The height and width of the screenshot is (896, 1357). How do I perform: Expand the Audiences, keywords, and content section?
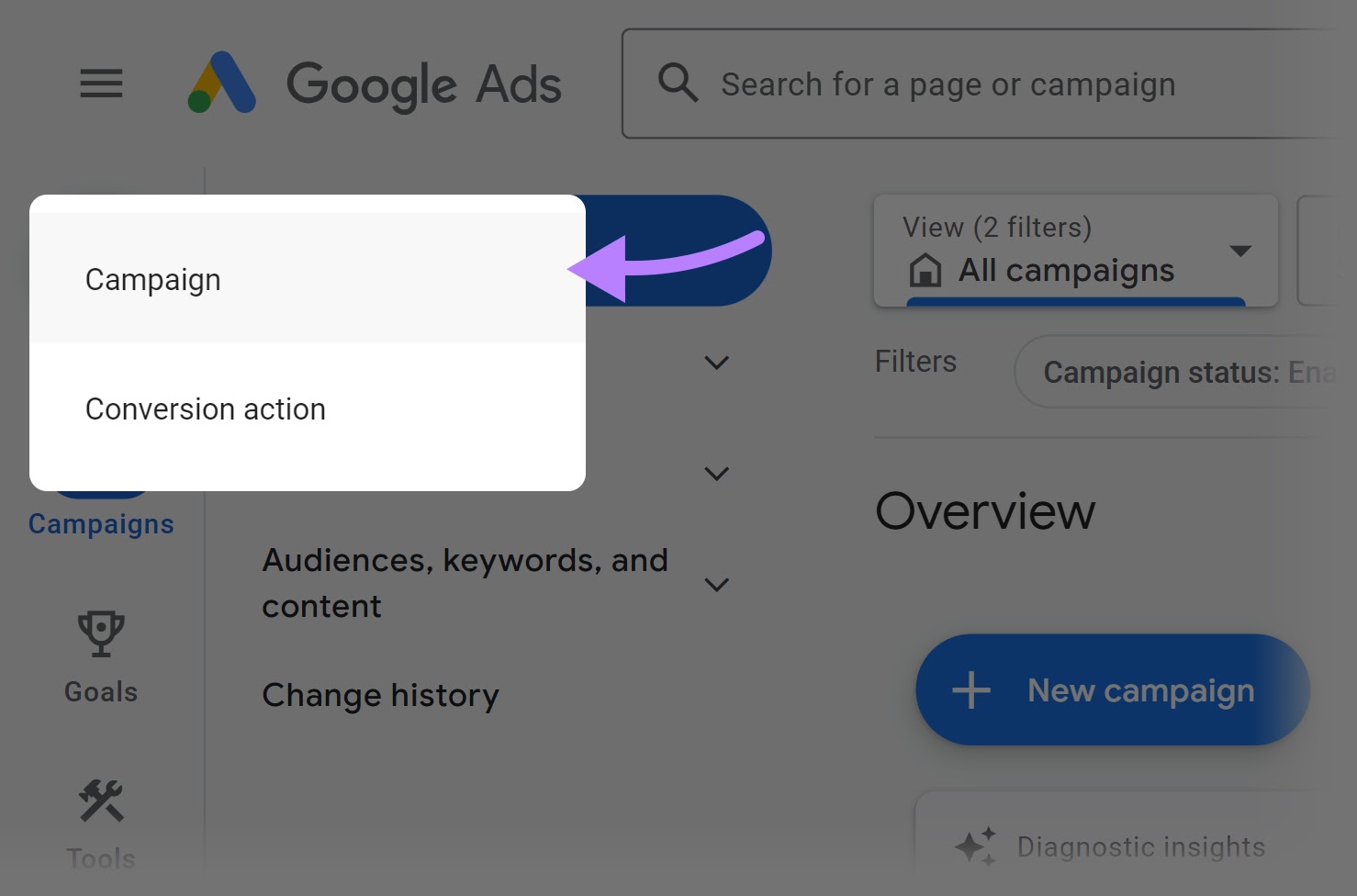[717, 585]
